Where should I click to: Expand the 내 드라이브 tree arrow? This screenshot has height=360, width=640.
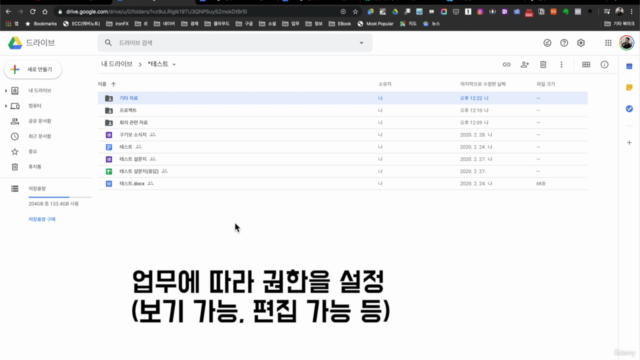coord(6,91)
